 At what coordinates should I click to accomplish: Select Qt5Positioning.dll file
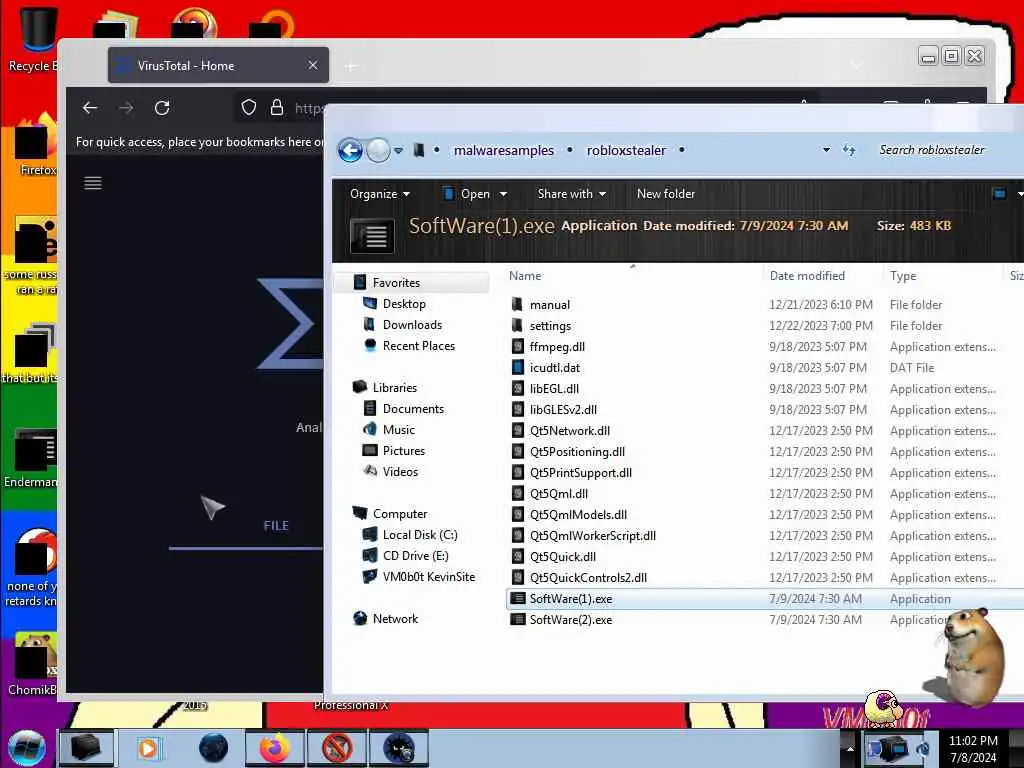click(577, 451)
